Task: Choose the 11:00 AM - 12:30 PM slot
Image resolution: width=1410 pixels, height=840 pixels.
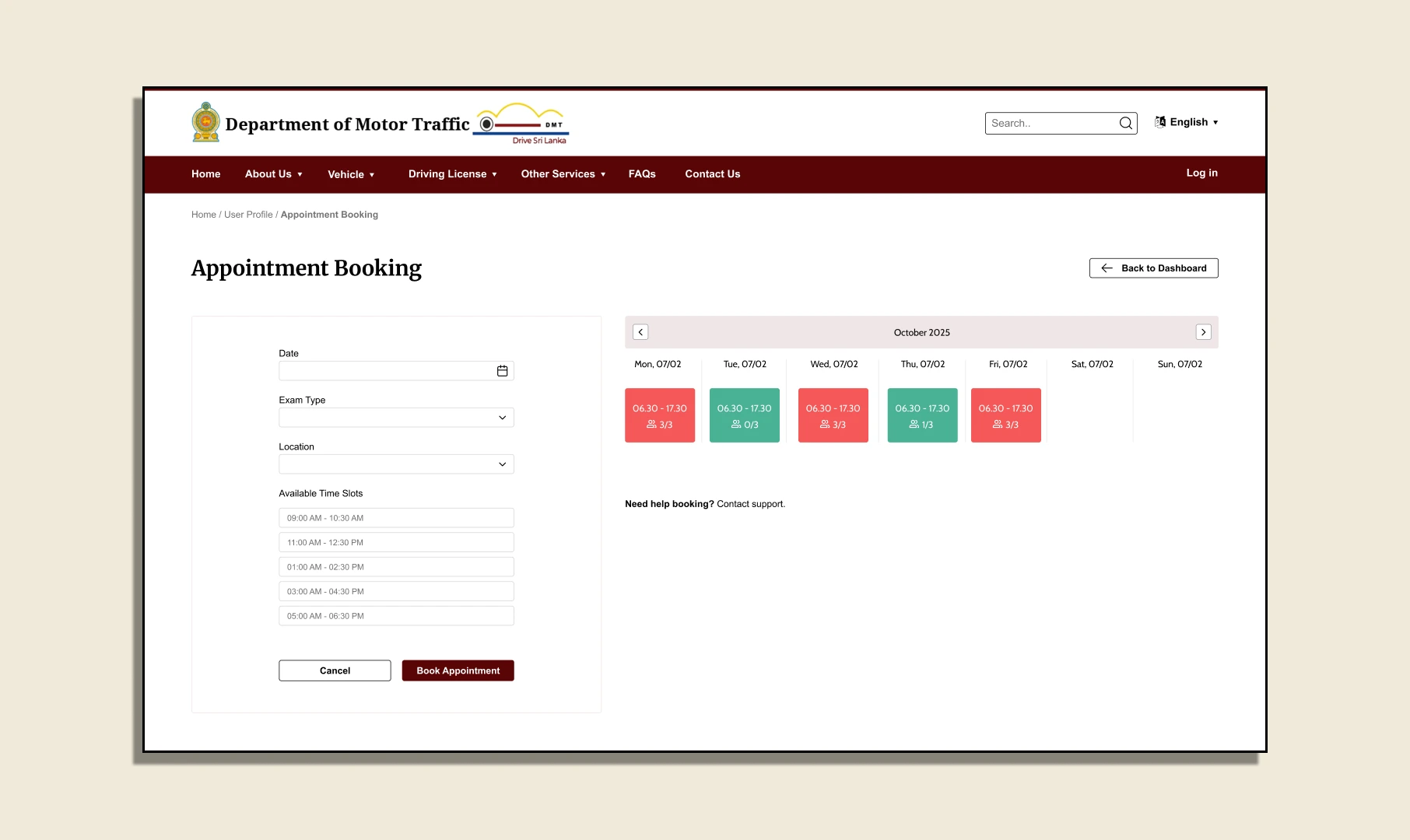Action: coord(396,542)
